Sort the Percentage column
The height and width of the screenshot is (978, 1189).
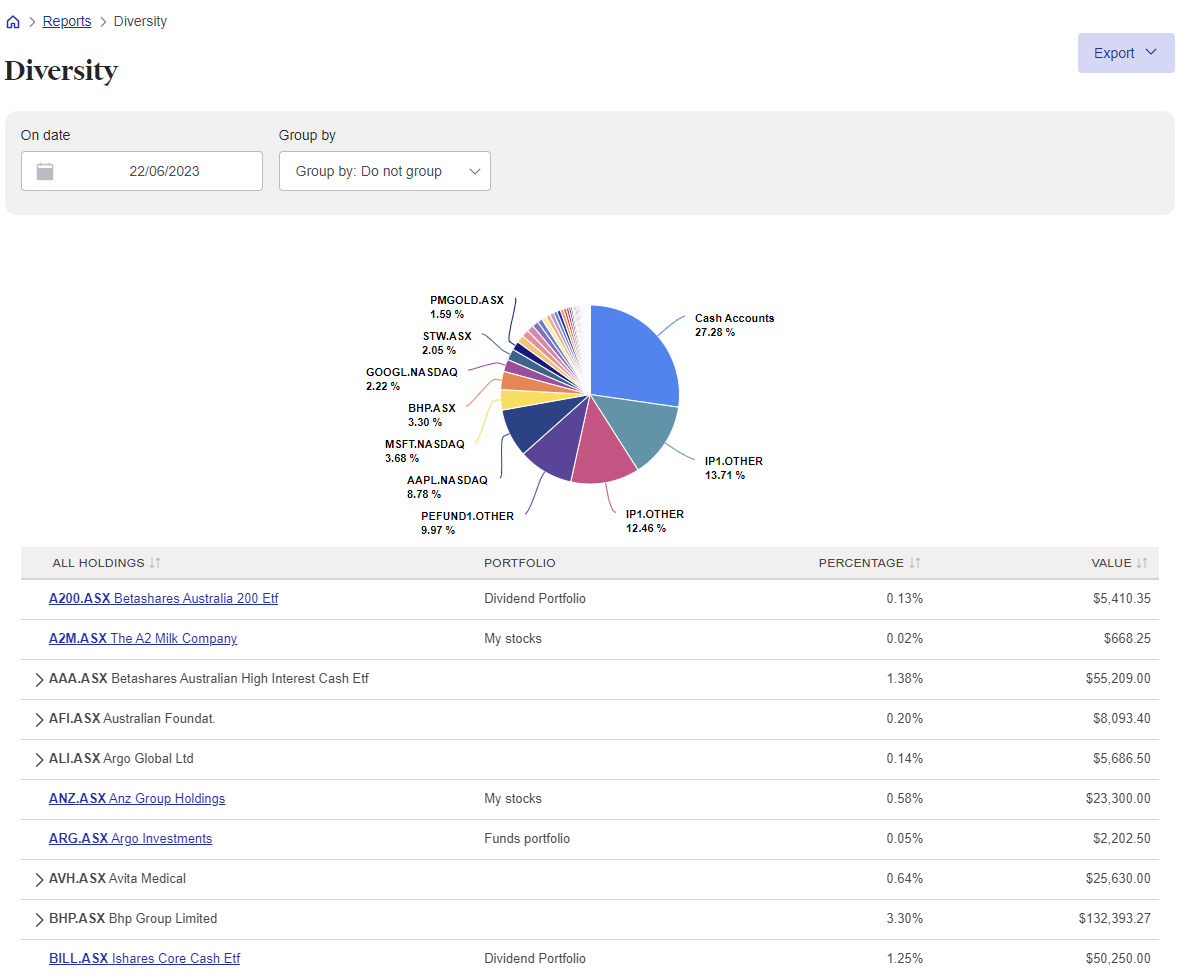pyautogui.click(x=914, y=563)
